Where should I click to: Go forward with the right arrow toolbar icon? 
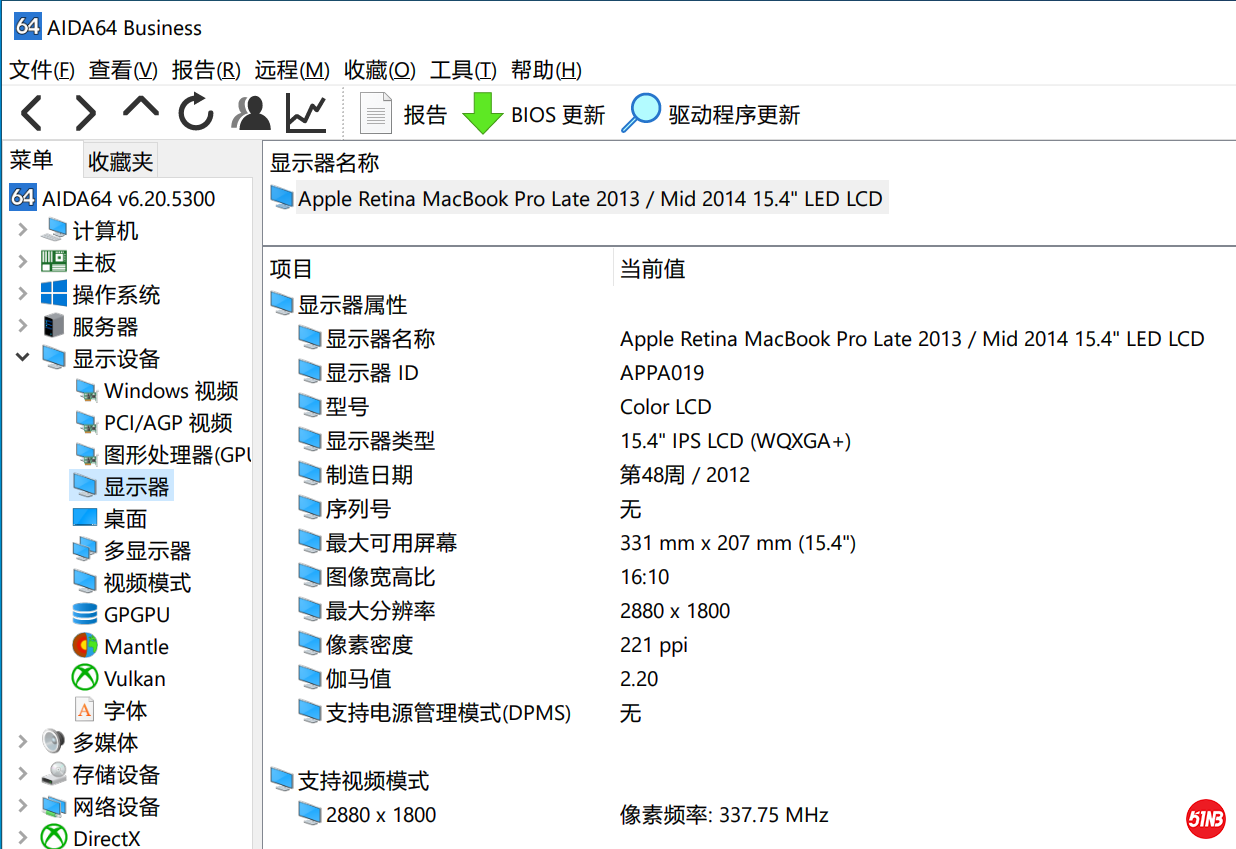tap(86, 114)
